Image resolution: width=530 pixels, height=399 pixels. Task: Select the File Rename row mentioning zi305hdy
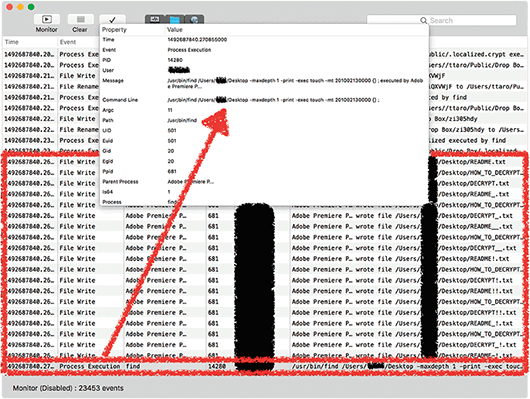click(265, 130)
